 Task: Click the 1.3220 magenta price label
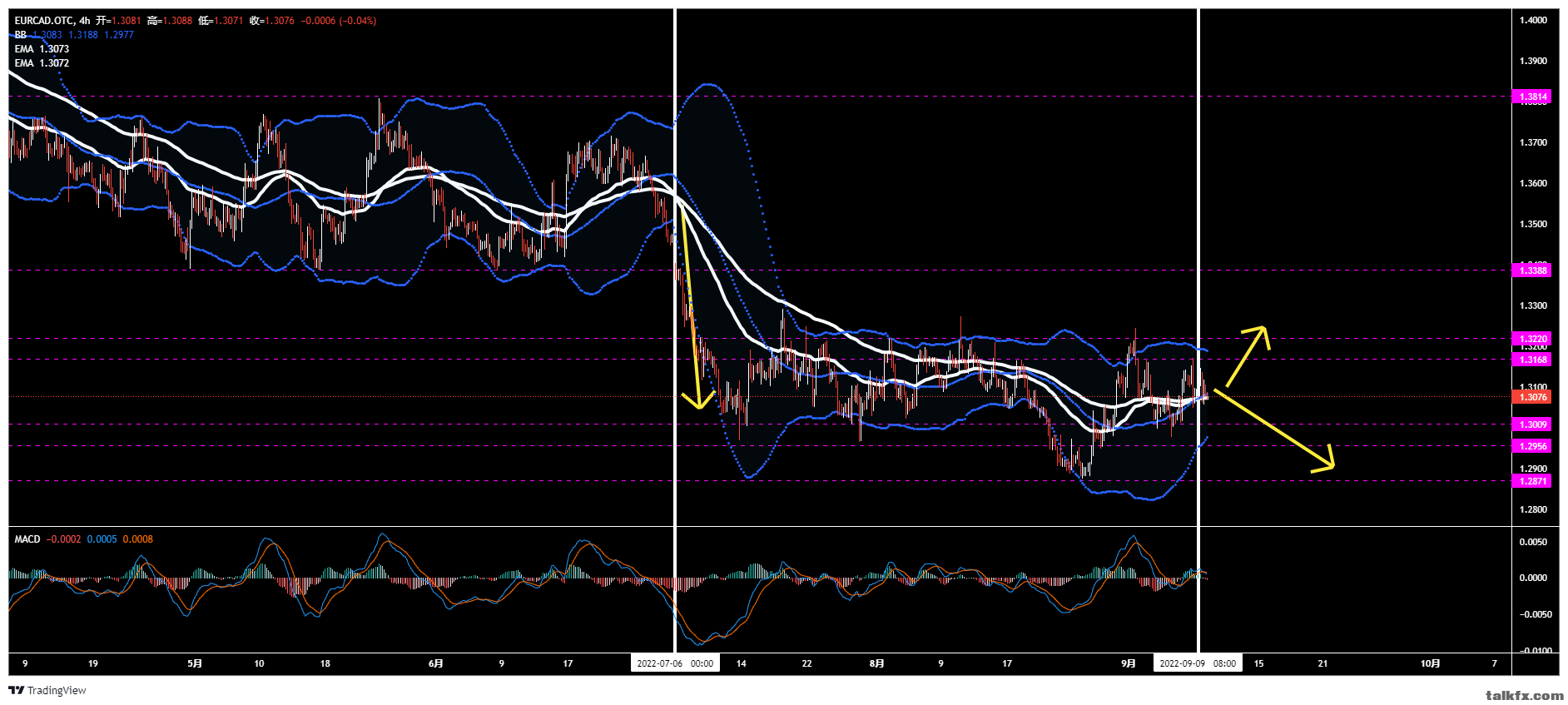1531,339
